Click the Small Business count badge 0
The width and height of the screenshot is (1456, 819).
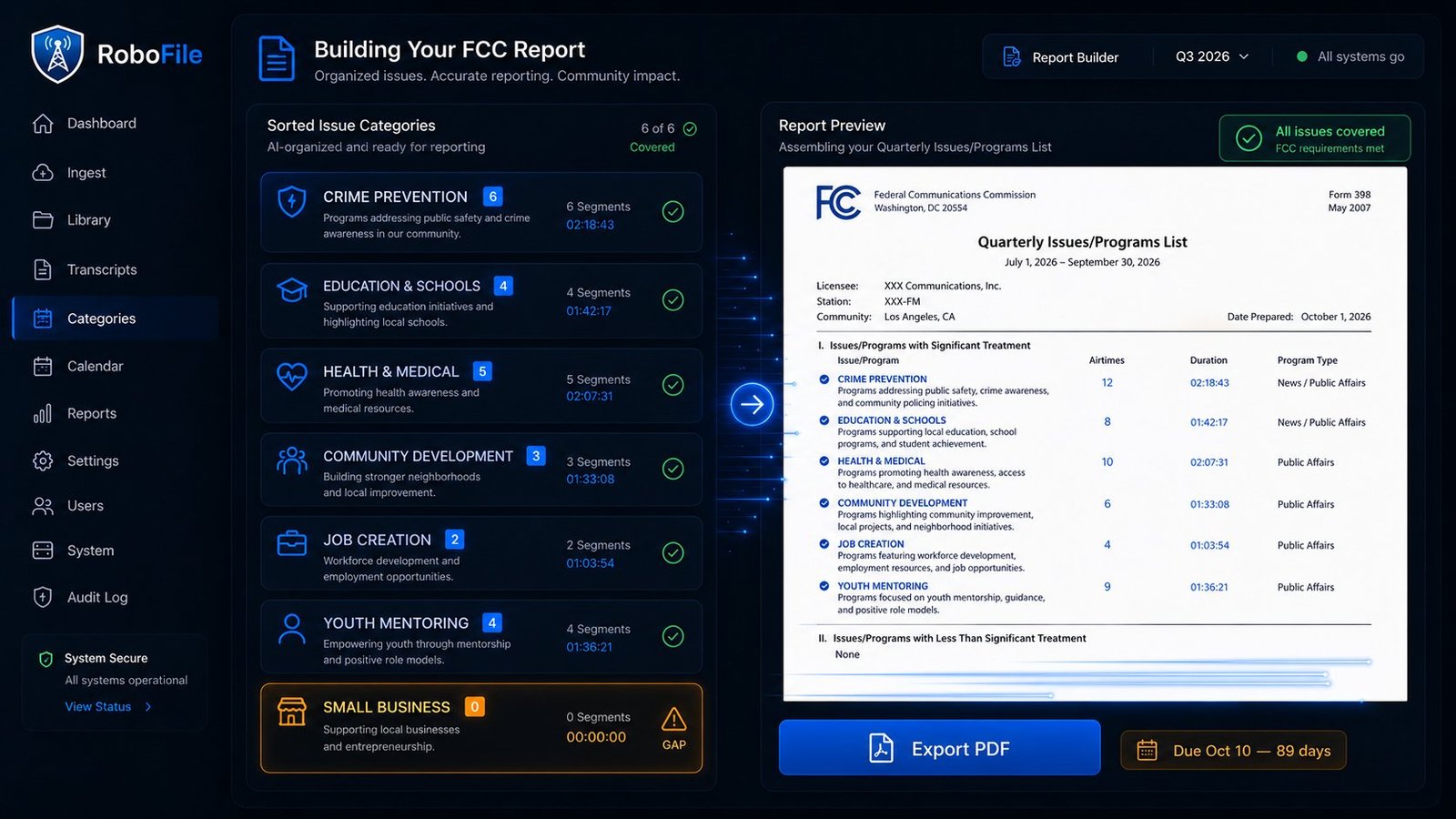click(x=475, y=707)
